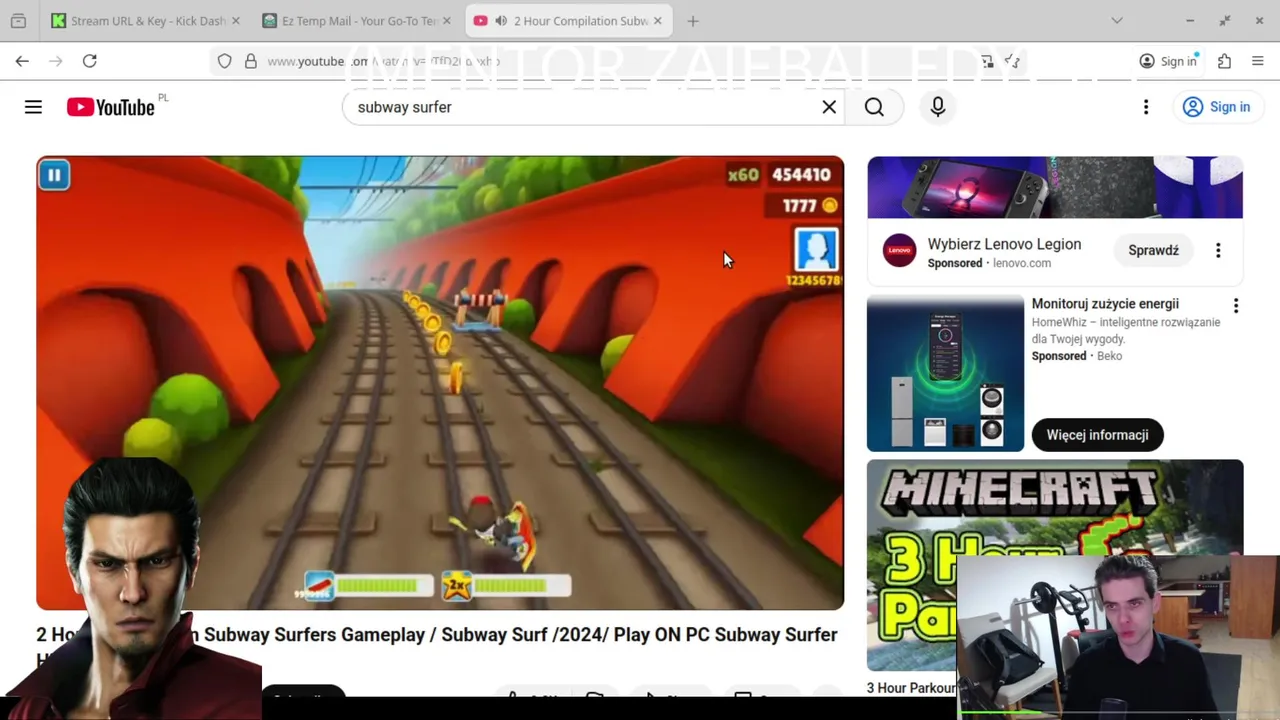The width and height of the screenshot is (1280, 720).
Task: Click the browser toolbar Sign in account button
Action: coord(1168,61)
